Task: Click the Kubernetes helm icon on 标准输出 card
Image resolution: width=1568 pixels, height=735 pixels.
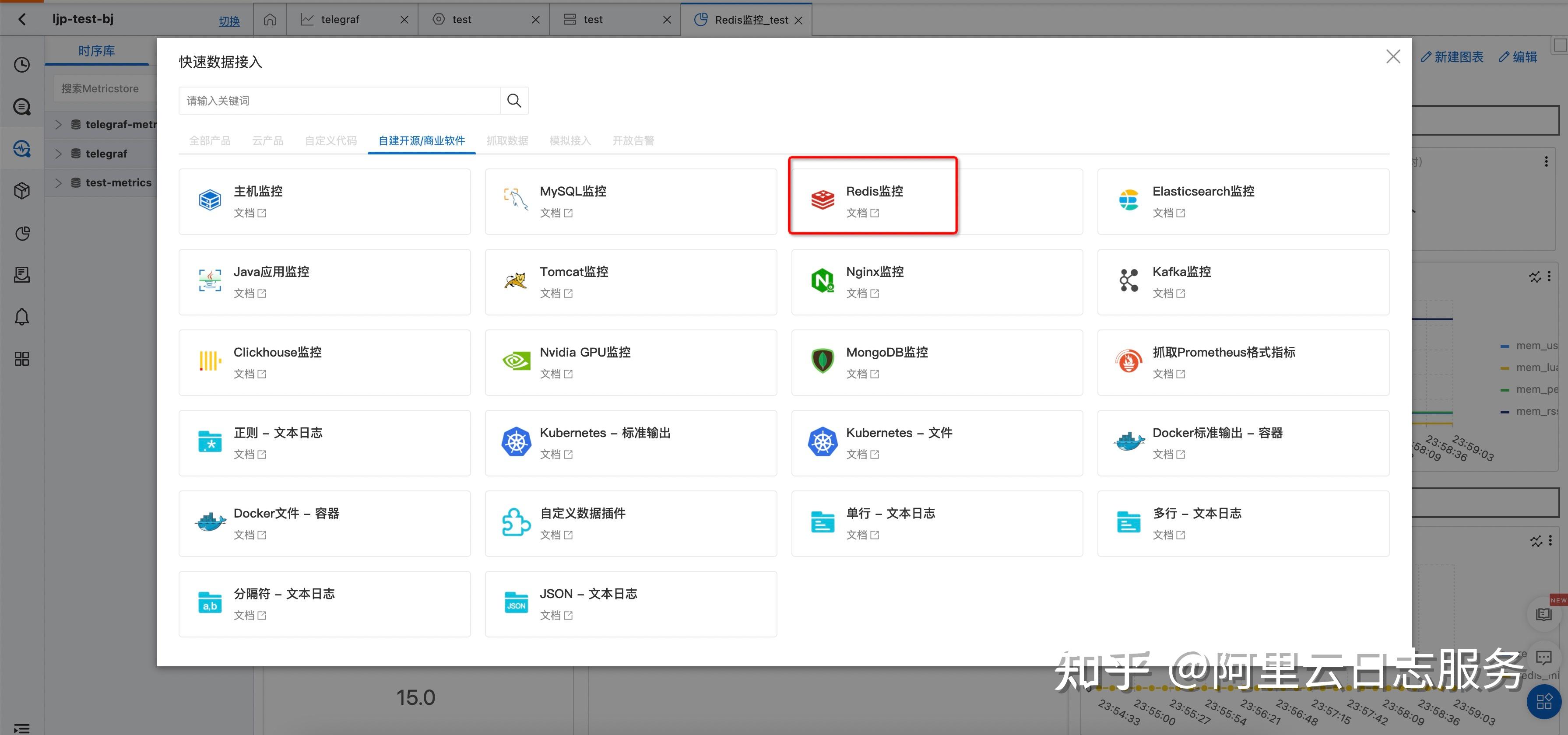Action: pyautogui.click(x=516, y=441)
